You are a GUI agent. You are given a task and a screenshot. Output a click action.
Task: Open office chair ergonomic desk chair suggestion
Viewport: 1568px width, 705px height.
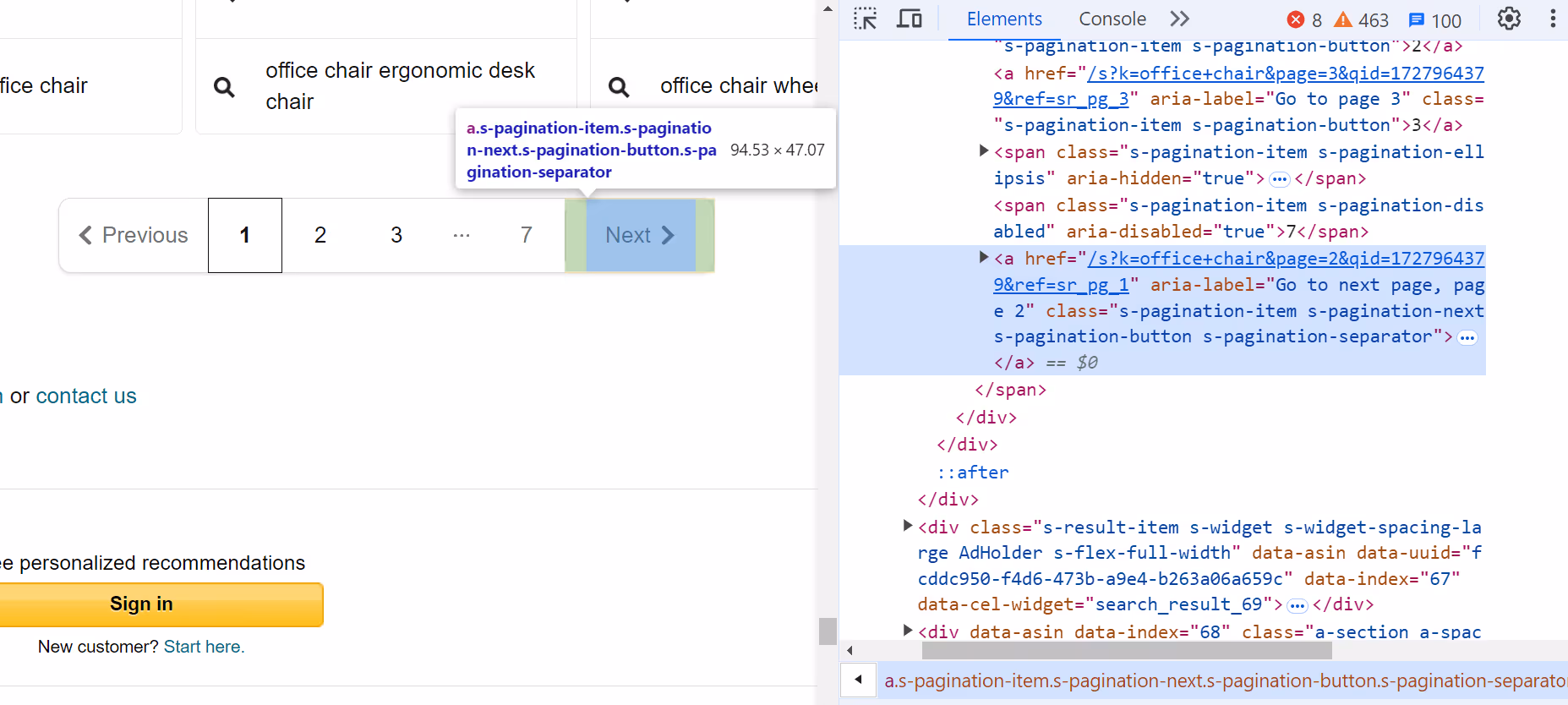400,86
